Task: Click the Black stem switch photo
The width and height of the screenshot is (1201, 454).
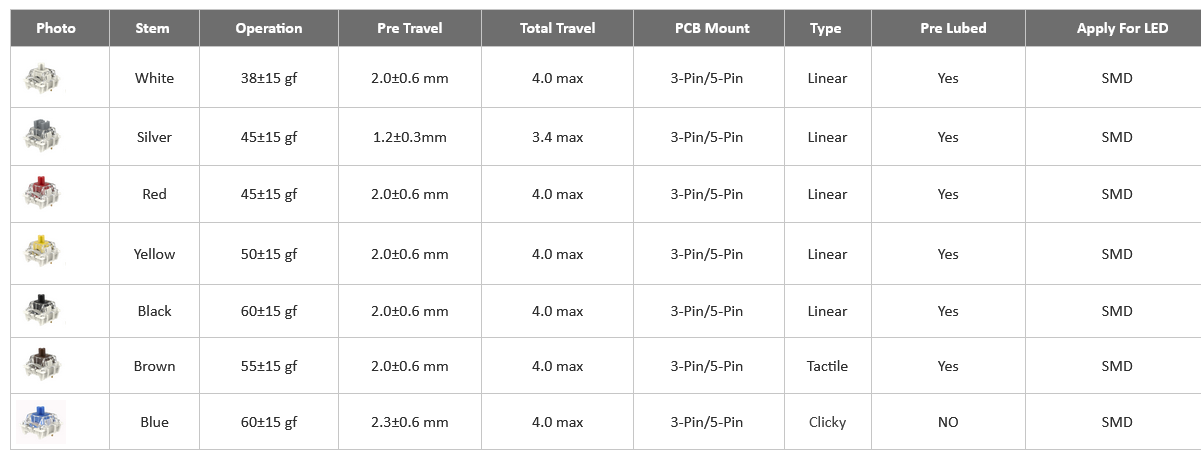Action: coord(41,310)
